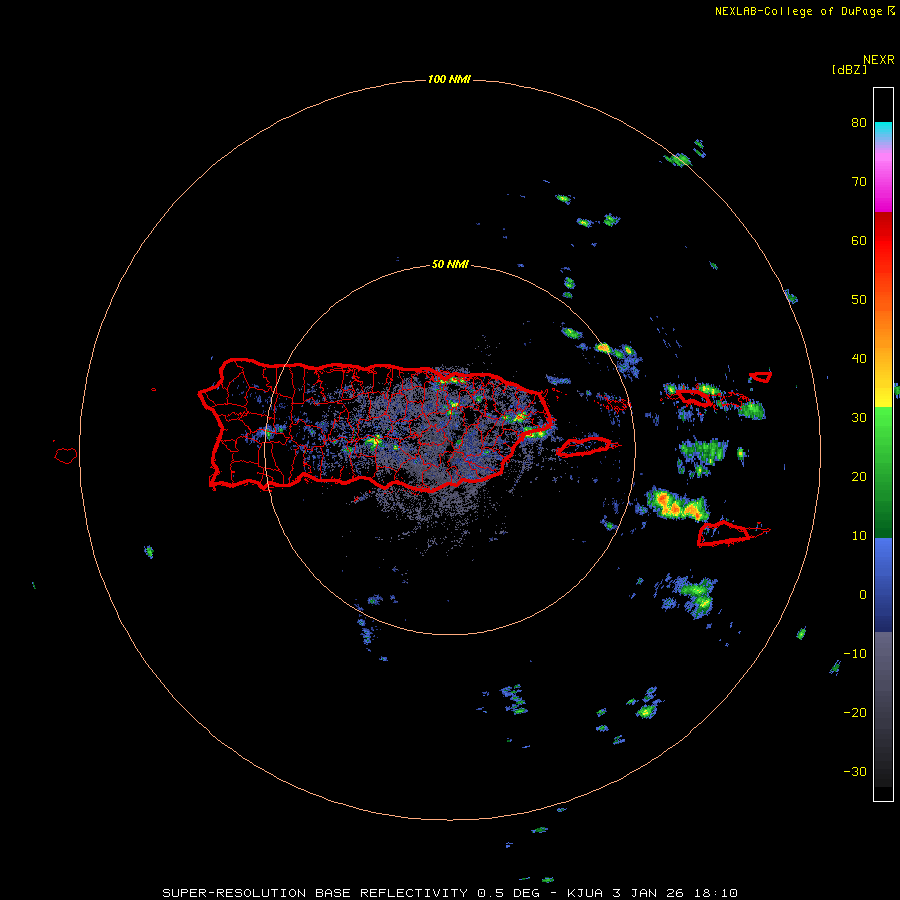The width and height of the screenshot is (900, 900).
Task: Click the 3 JAN 26 date in the caption
Action: pos(649,893)
